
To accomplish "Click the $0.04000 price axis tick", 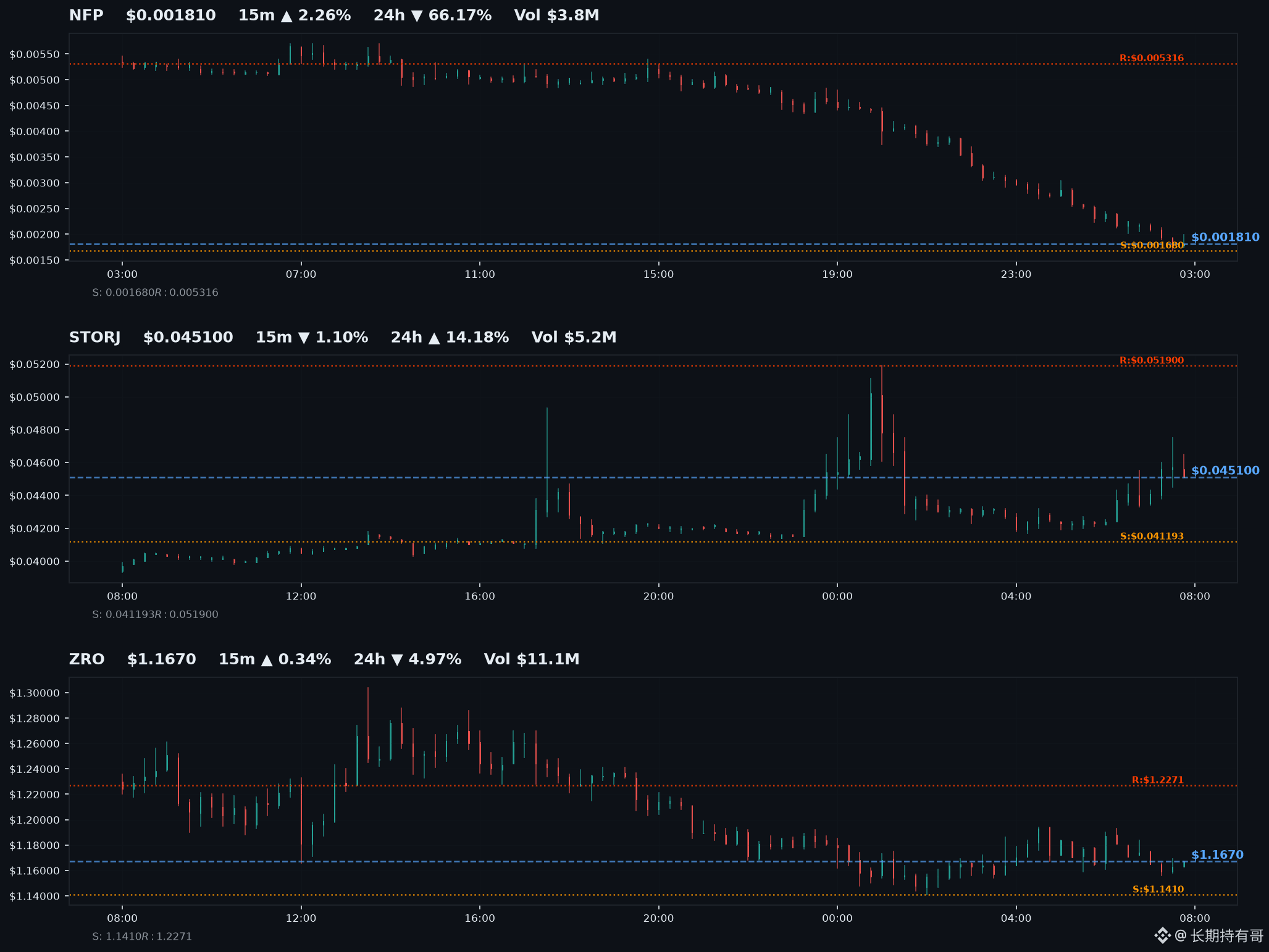I will pos(35,562).
